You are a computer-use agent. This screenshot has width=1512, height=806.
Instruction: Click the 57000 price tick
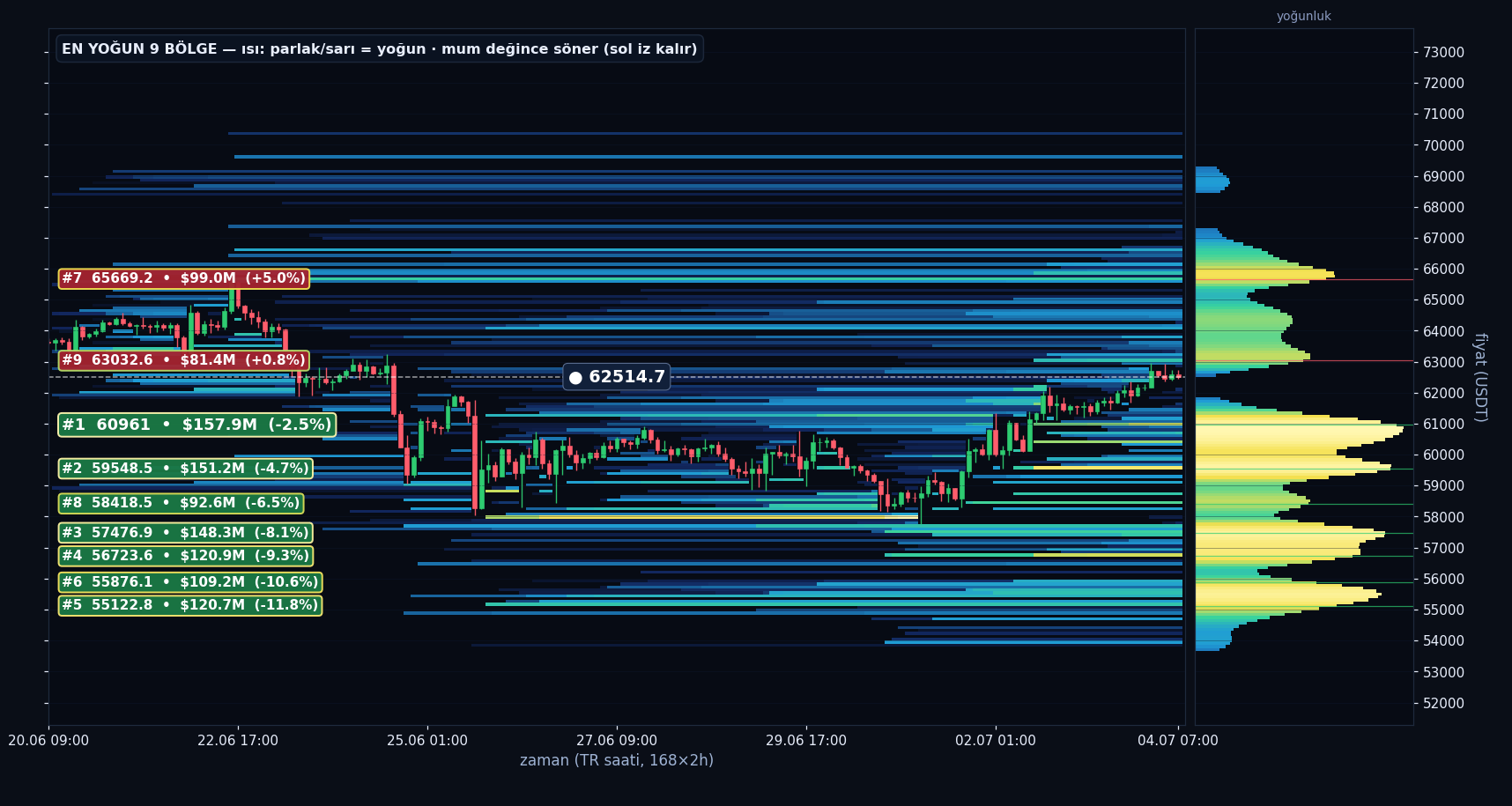coord(1443,548)
